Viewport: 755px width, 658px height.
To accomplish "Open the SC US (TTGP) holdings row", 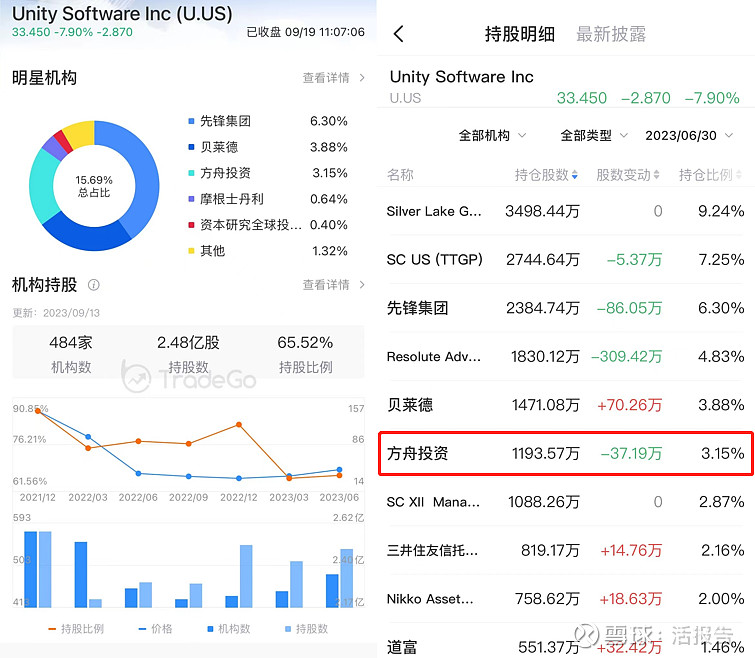I will pos(565,260).
